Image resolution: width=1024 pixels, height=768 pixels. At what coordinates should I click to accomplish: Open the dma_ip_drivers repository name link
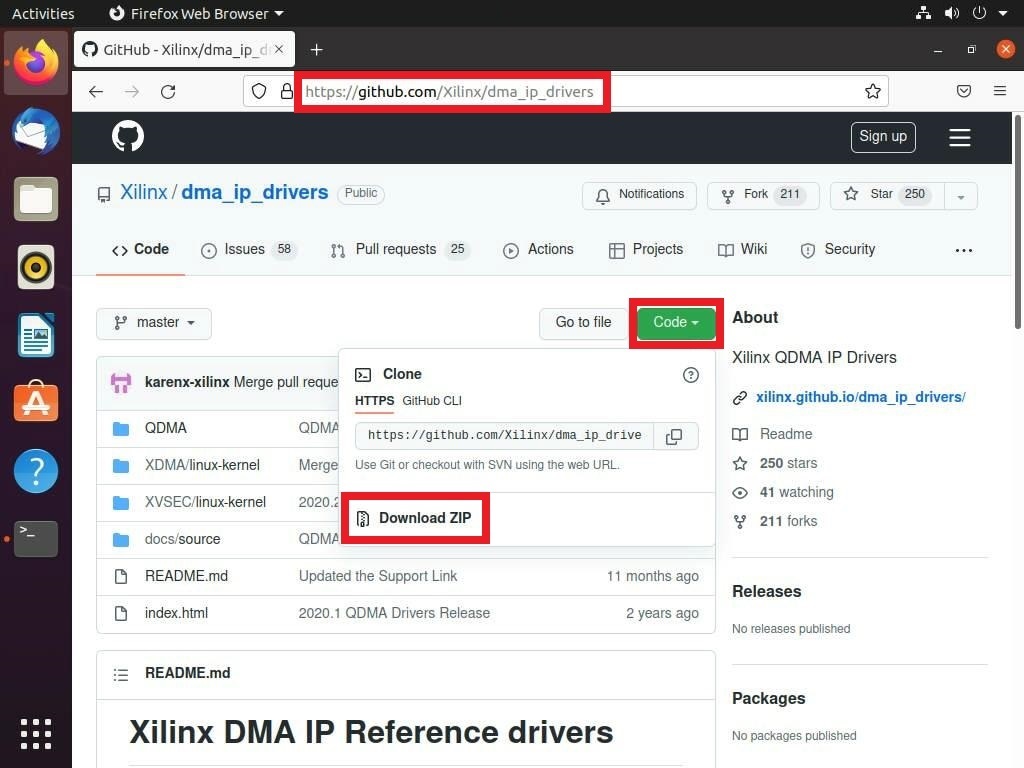(255, 193)
